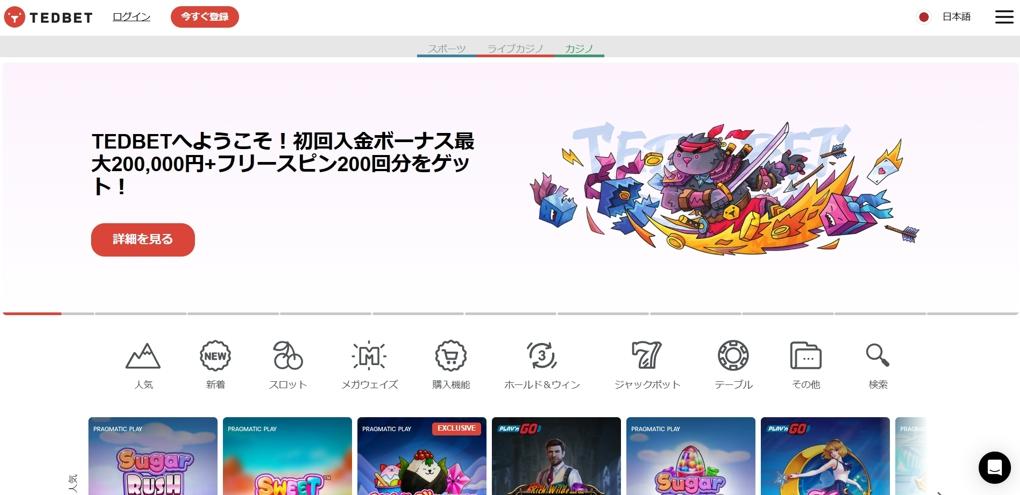Select the first banner slide indicator
The width and height of the screenshot is (1020, 495).
48,314
